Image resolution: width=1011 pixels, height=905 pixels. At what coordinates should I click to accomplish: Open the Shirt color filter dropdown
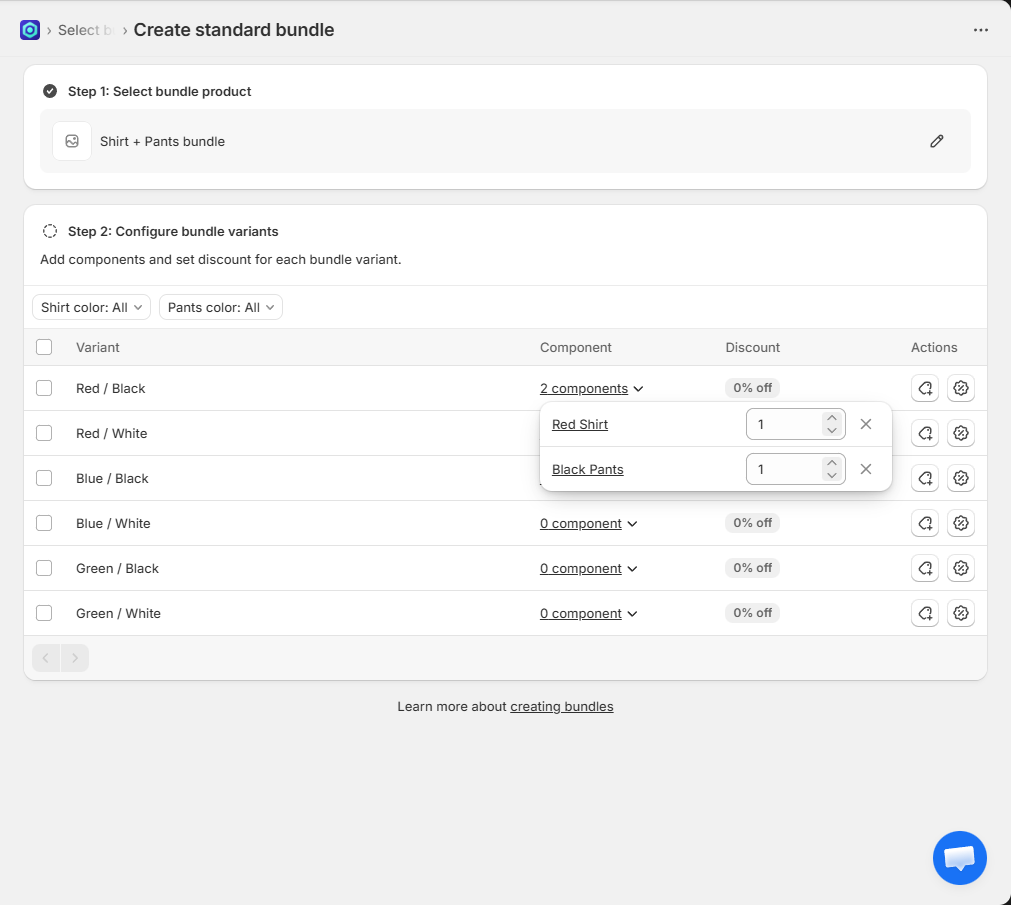[x=91, y=307]
